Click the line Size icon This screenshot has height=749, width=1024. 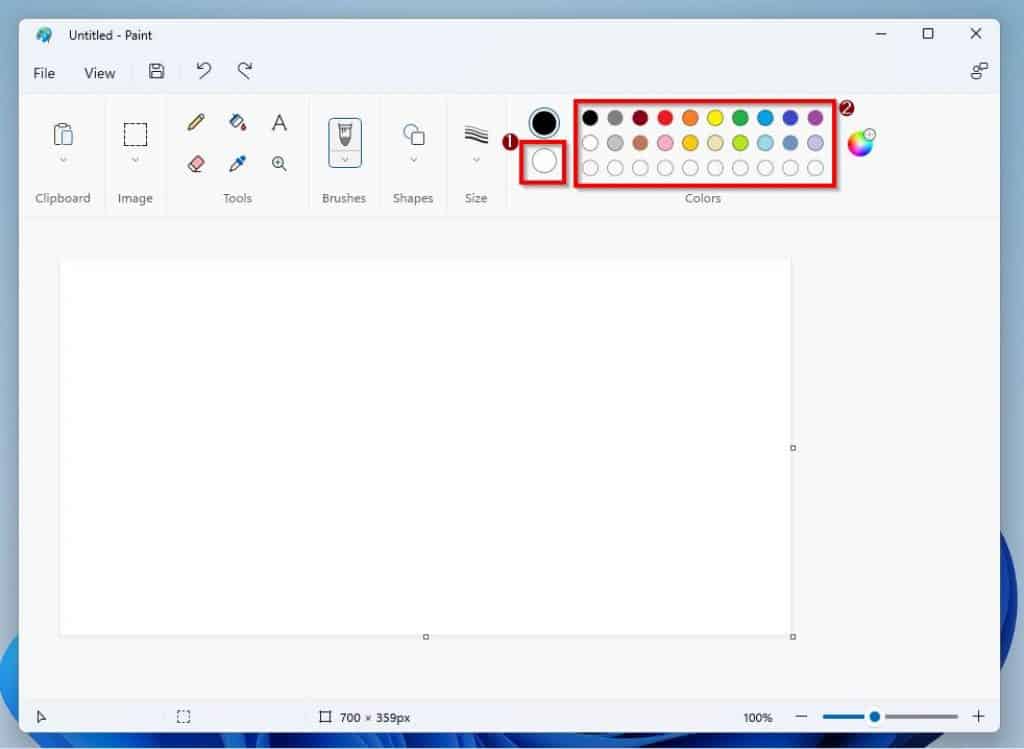(476, 135)
